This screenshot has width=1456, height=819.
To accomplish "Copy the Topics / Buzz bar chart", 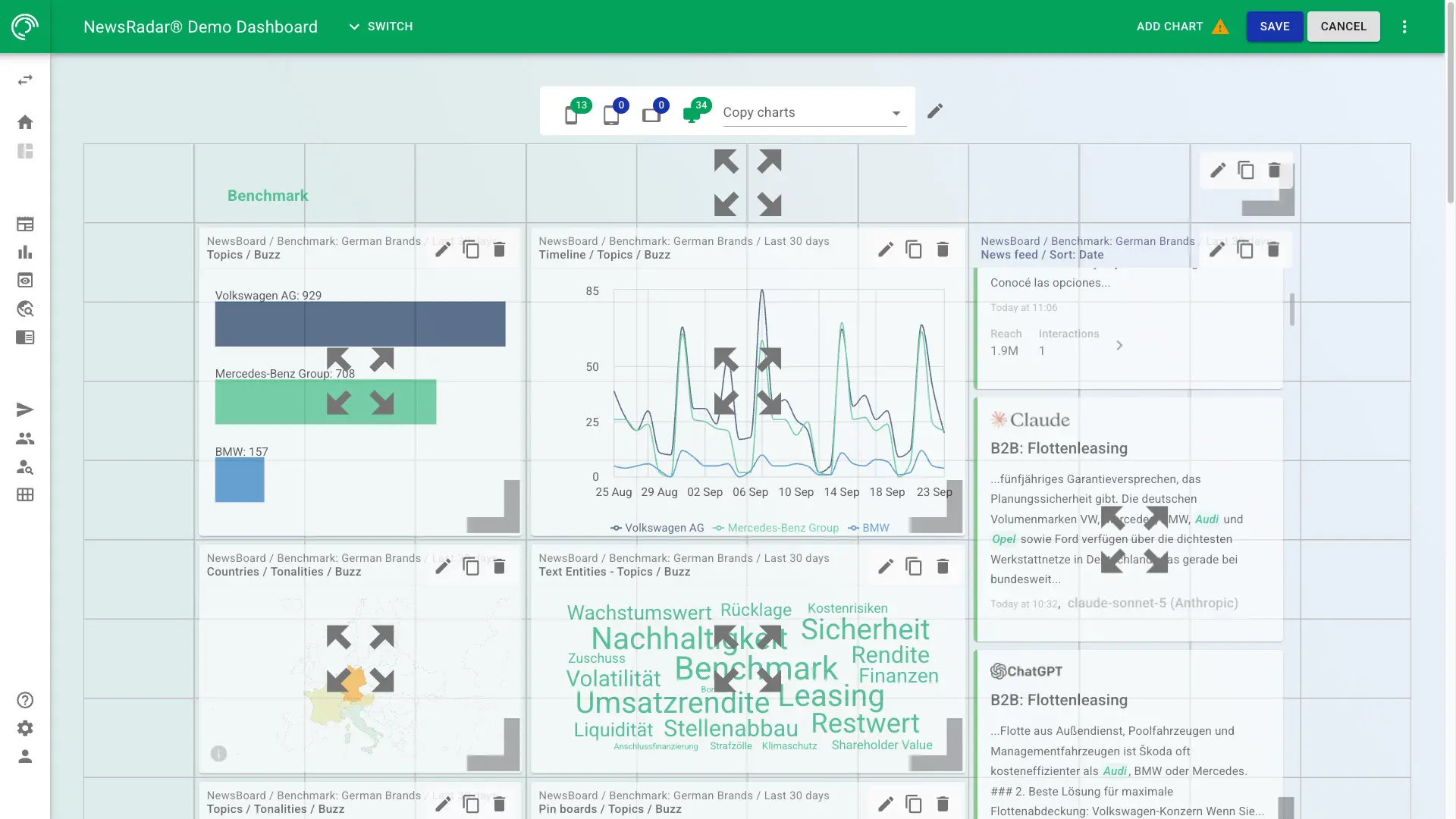I will (471, 249).
